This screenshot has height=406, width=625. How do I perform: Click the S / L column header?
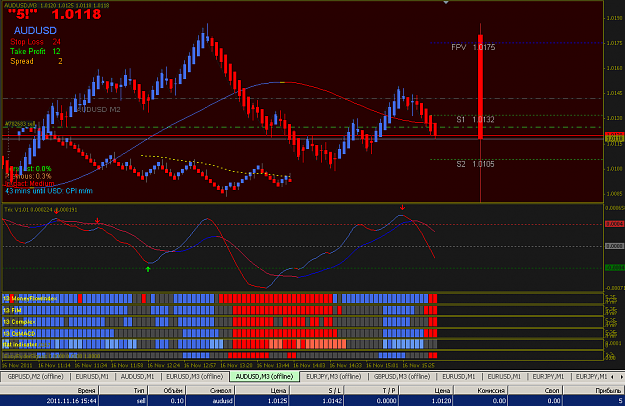click(316, 390)
